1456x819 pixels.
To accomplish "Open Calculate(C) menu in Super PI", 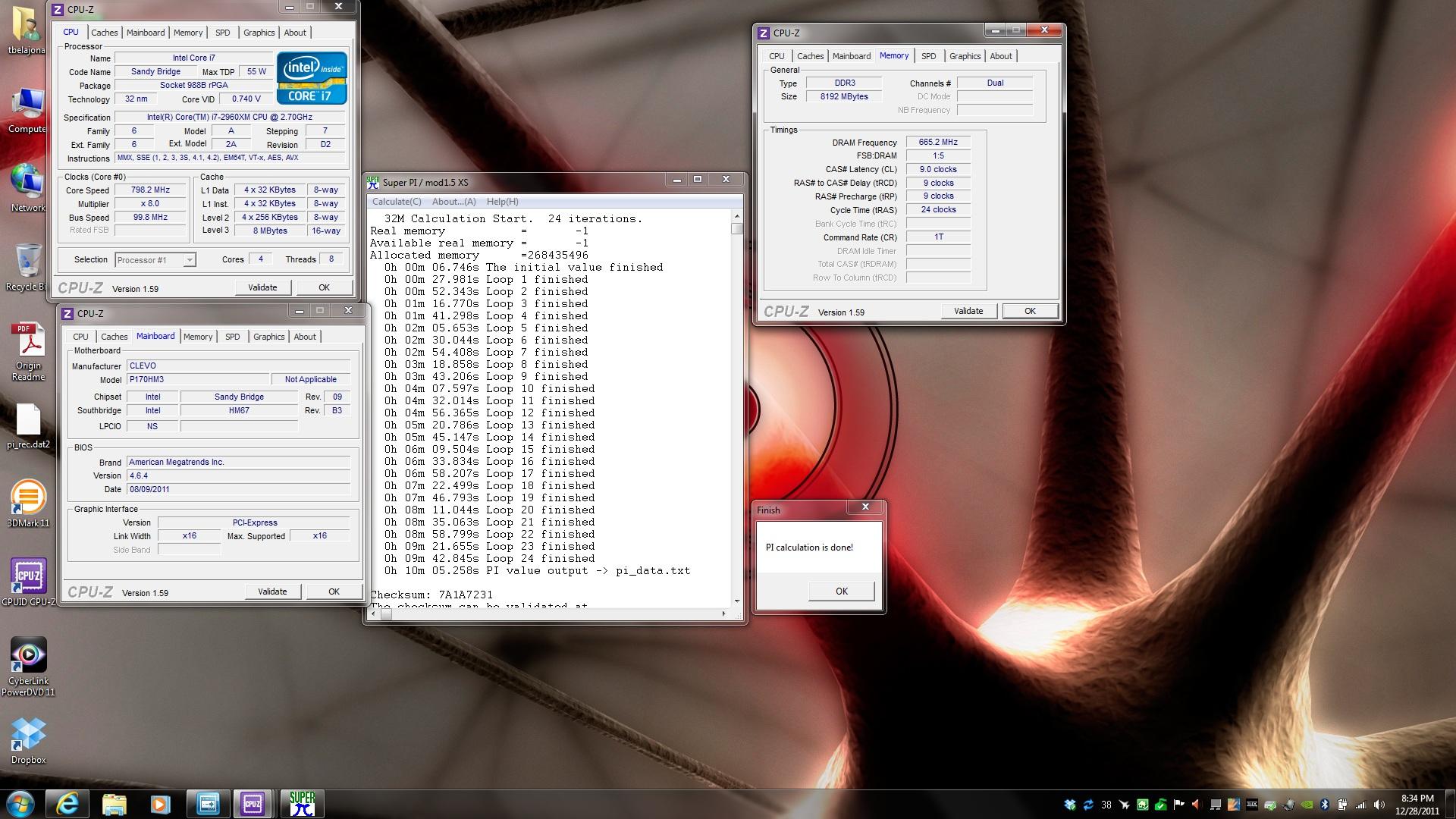I will [x=397, y=202].
